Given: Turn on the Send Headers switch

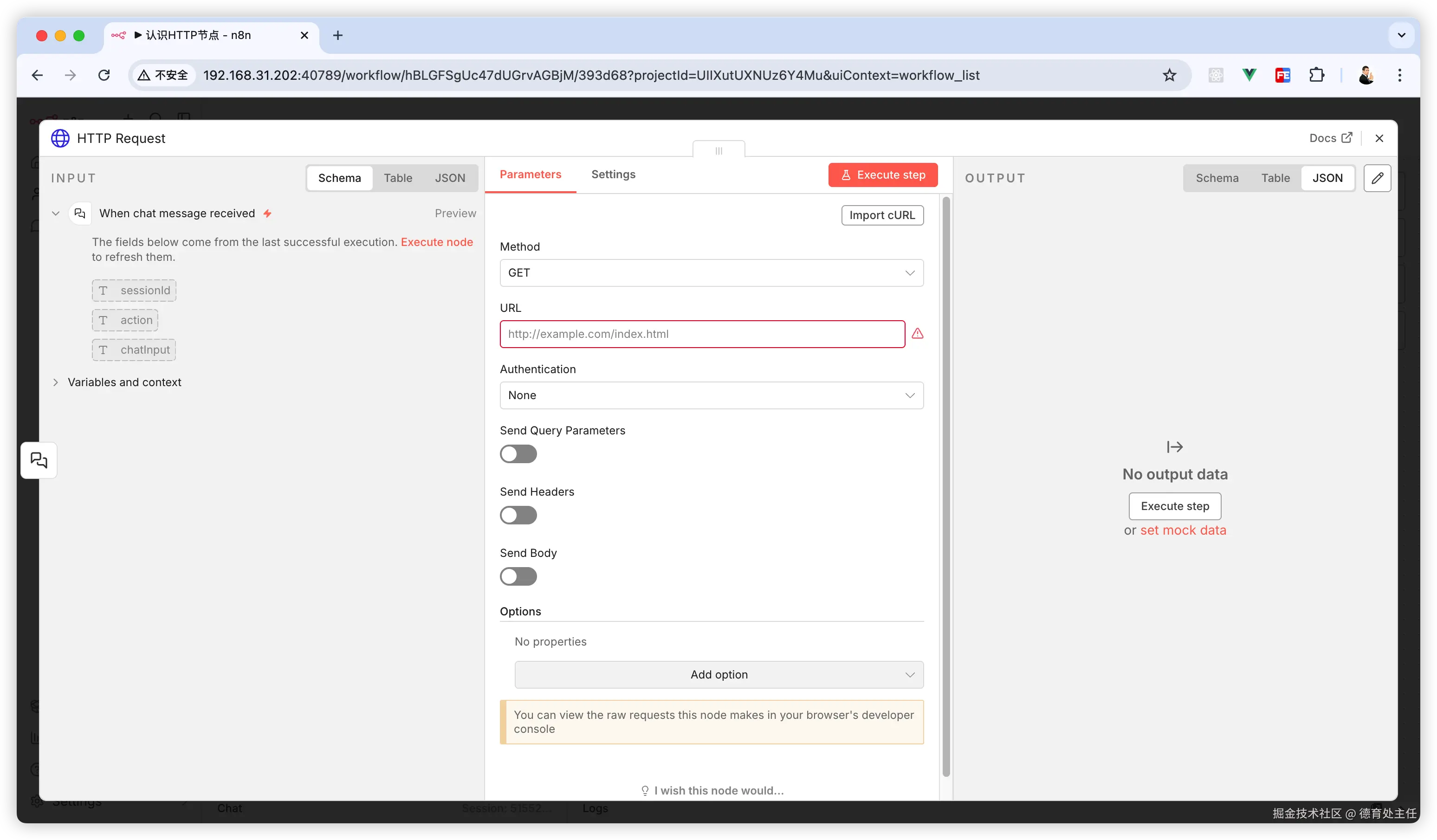Looking at the screenshot, I should pyautogui.click(x=518, y=515).
